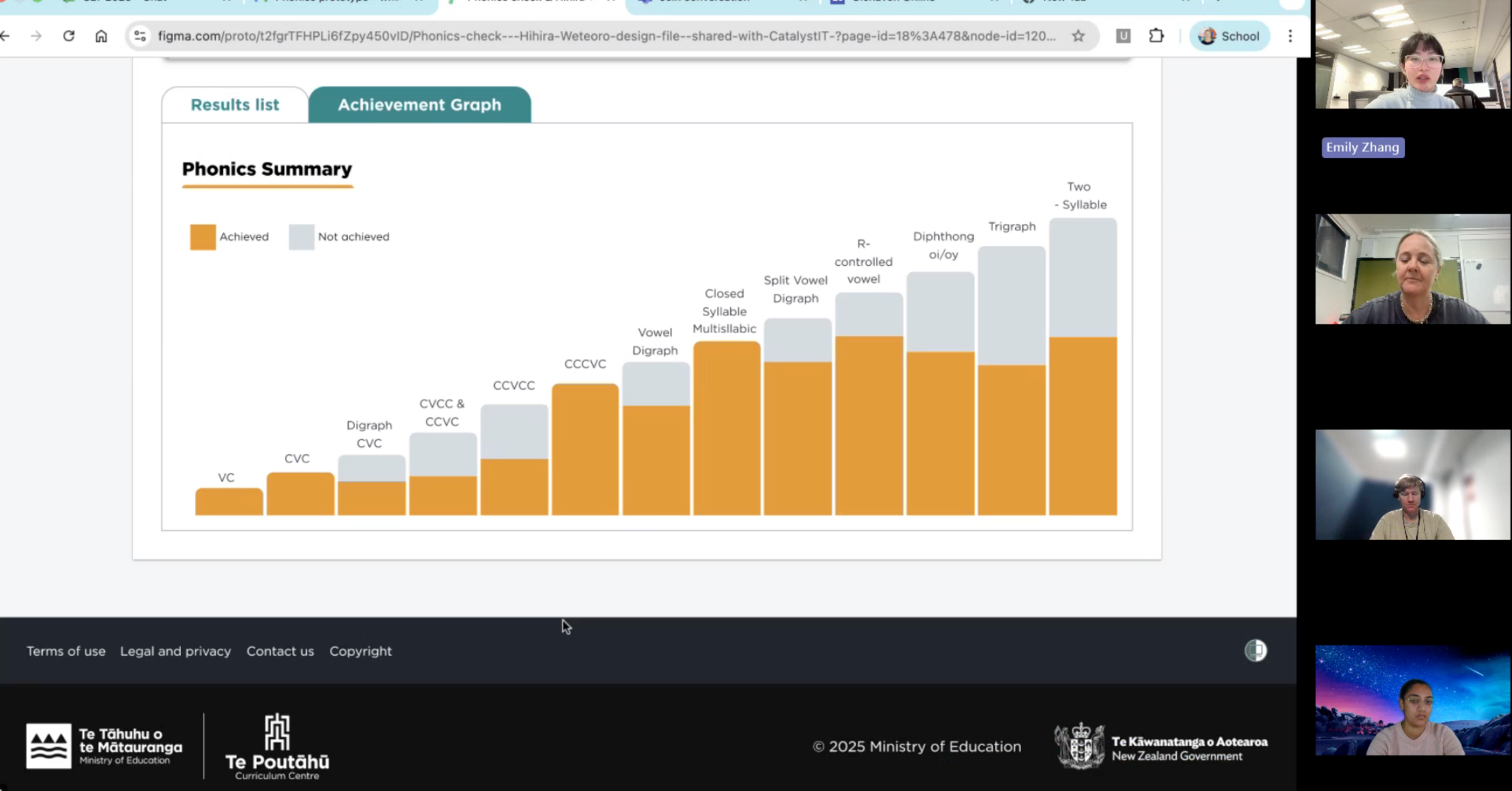Image resolution: width=1512 pixels, height=791 pixels.
Task: Select the Achievement Graph tab
Action: (x=419, y=105)
